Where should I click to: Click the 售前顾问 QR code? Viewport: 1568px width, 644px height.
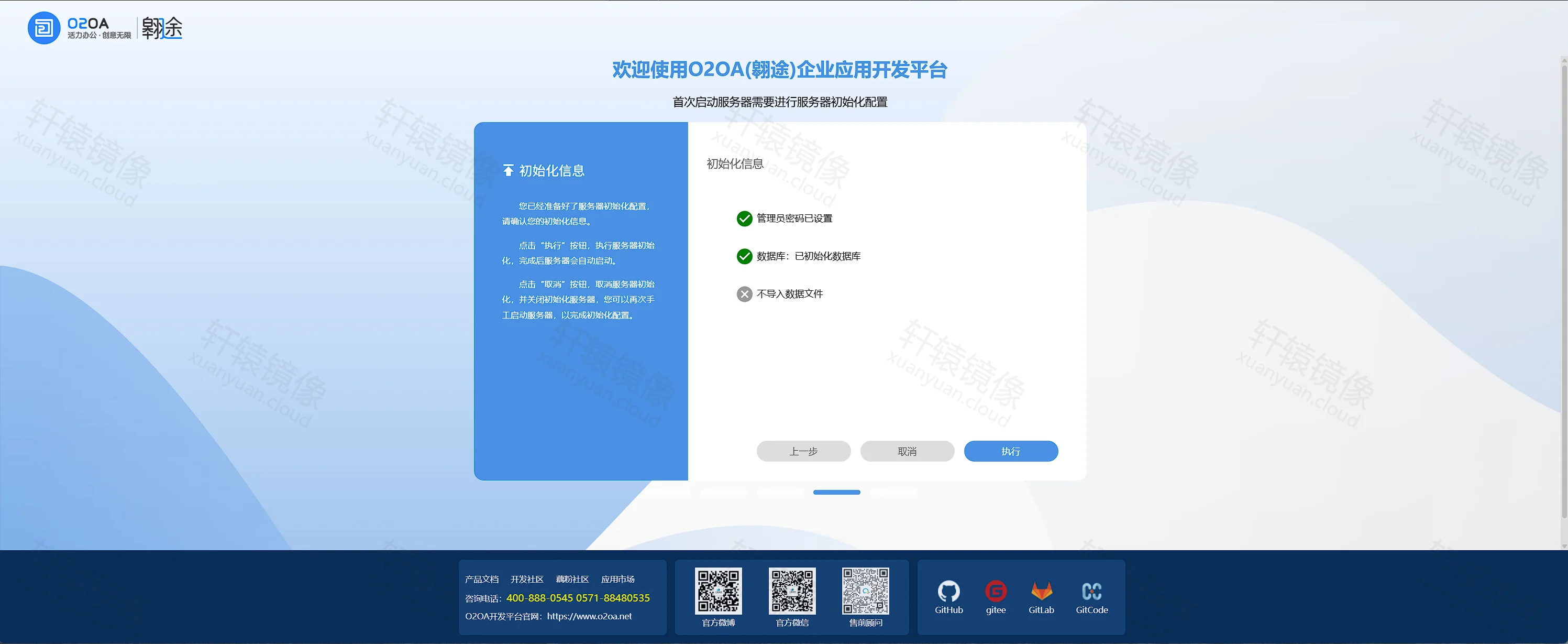tap(866, 591)
